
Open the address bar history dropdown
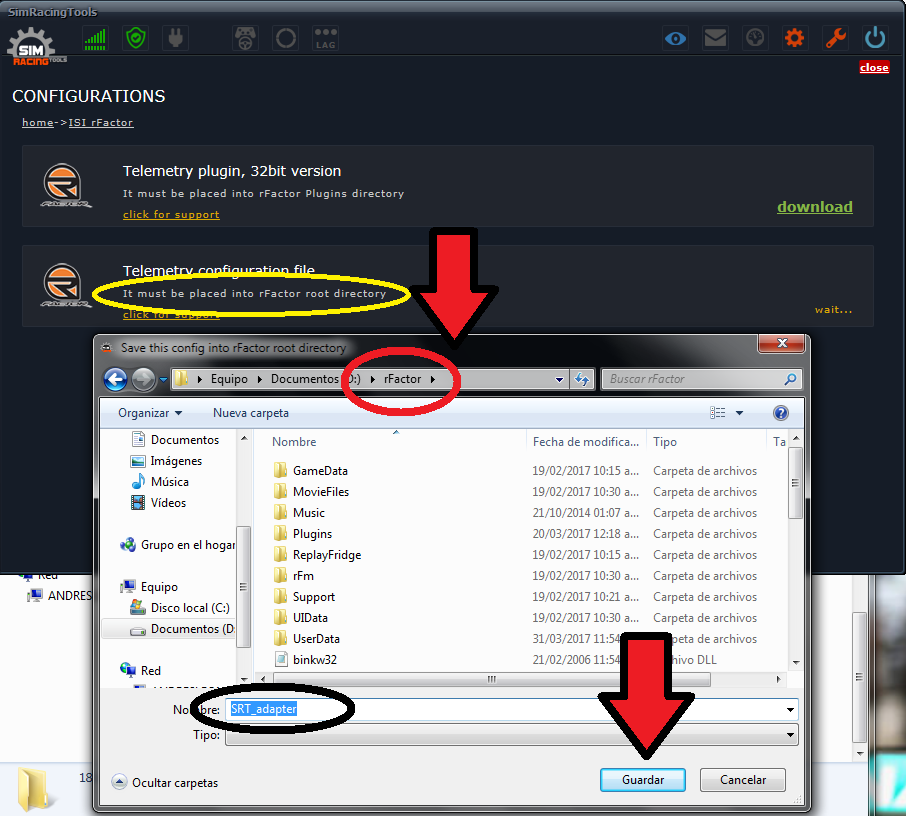point(559,380)
